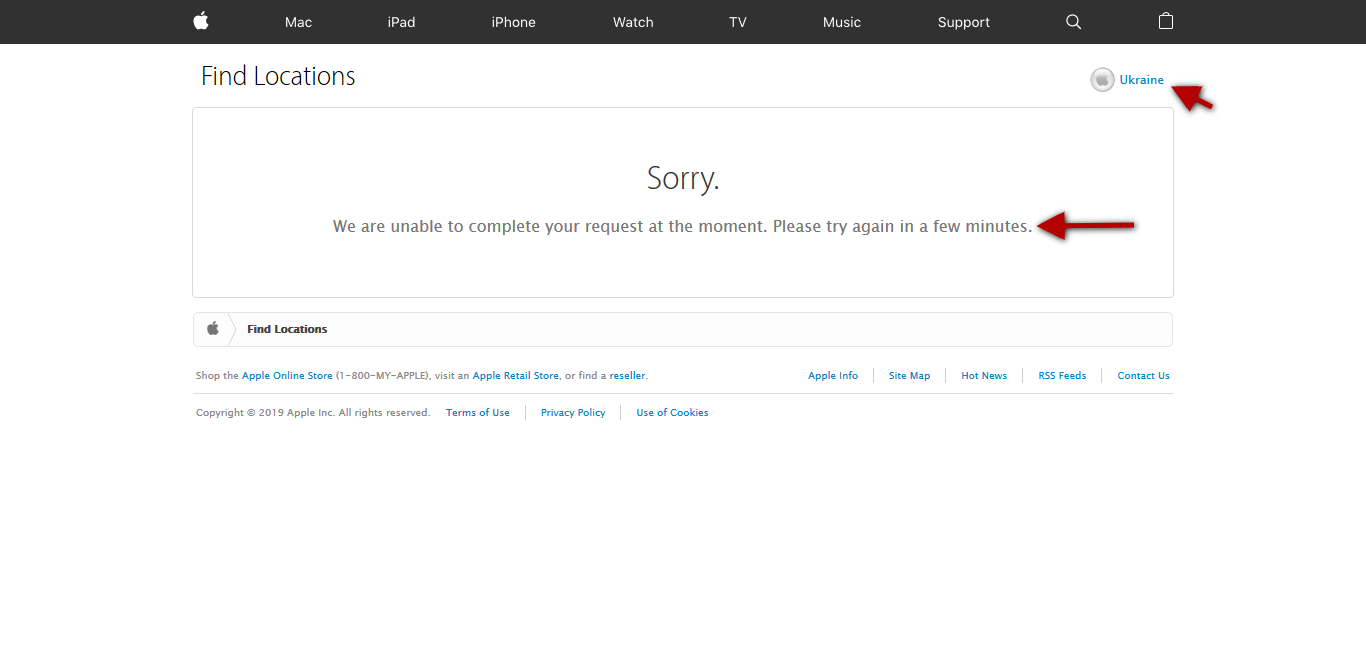Click the "Sorry." error heading

683,178
